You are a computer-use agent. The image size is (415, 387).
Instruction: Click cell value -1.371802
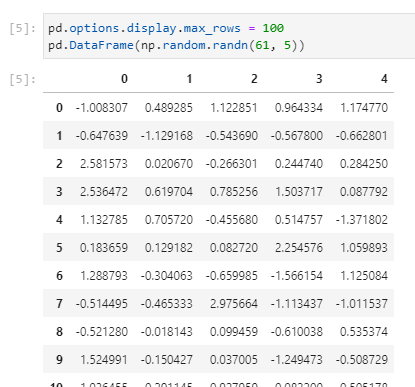point(362,220)
